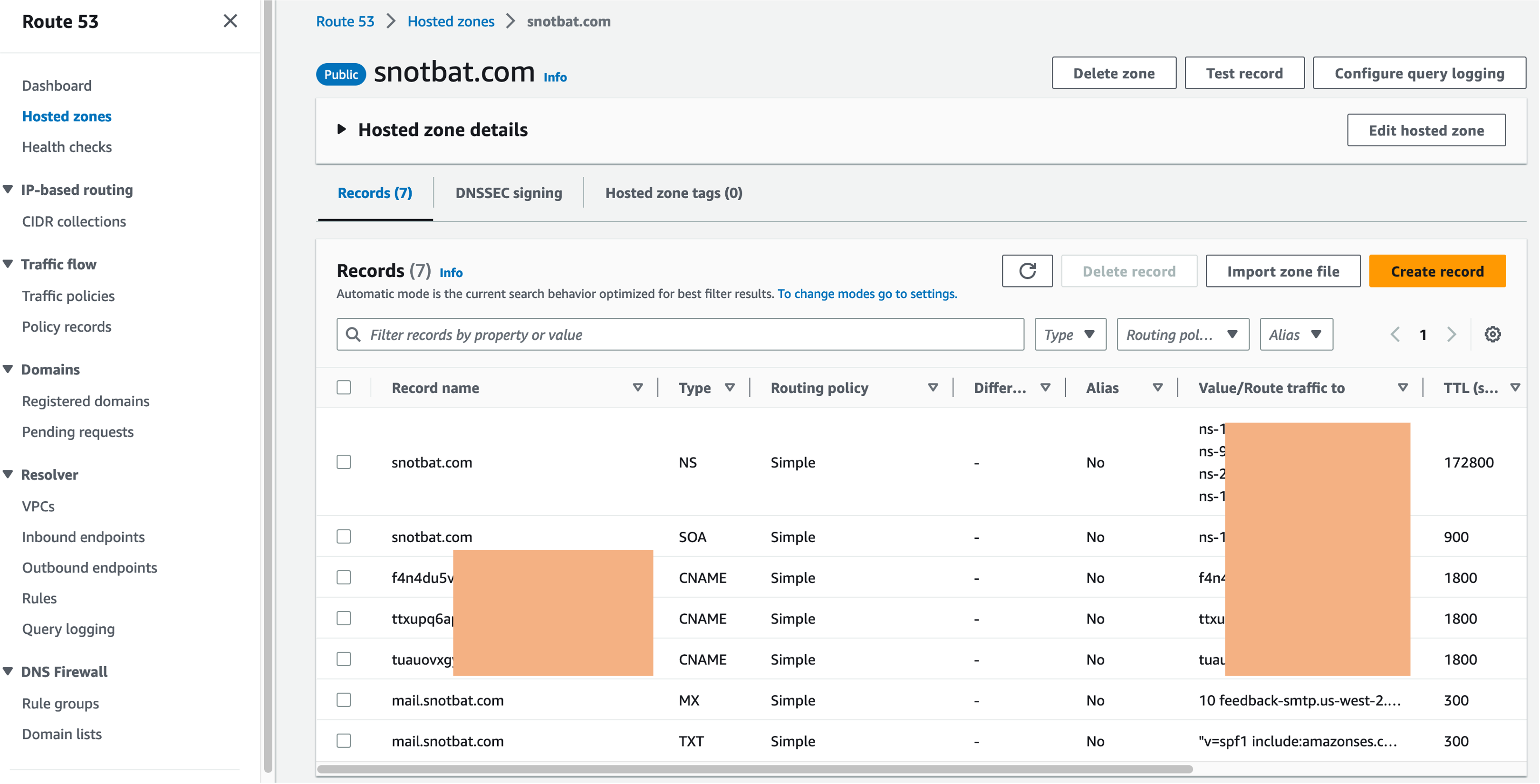Click the Test record button
Screen dimensions: 1540x784
click(1244, 73)
